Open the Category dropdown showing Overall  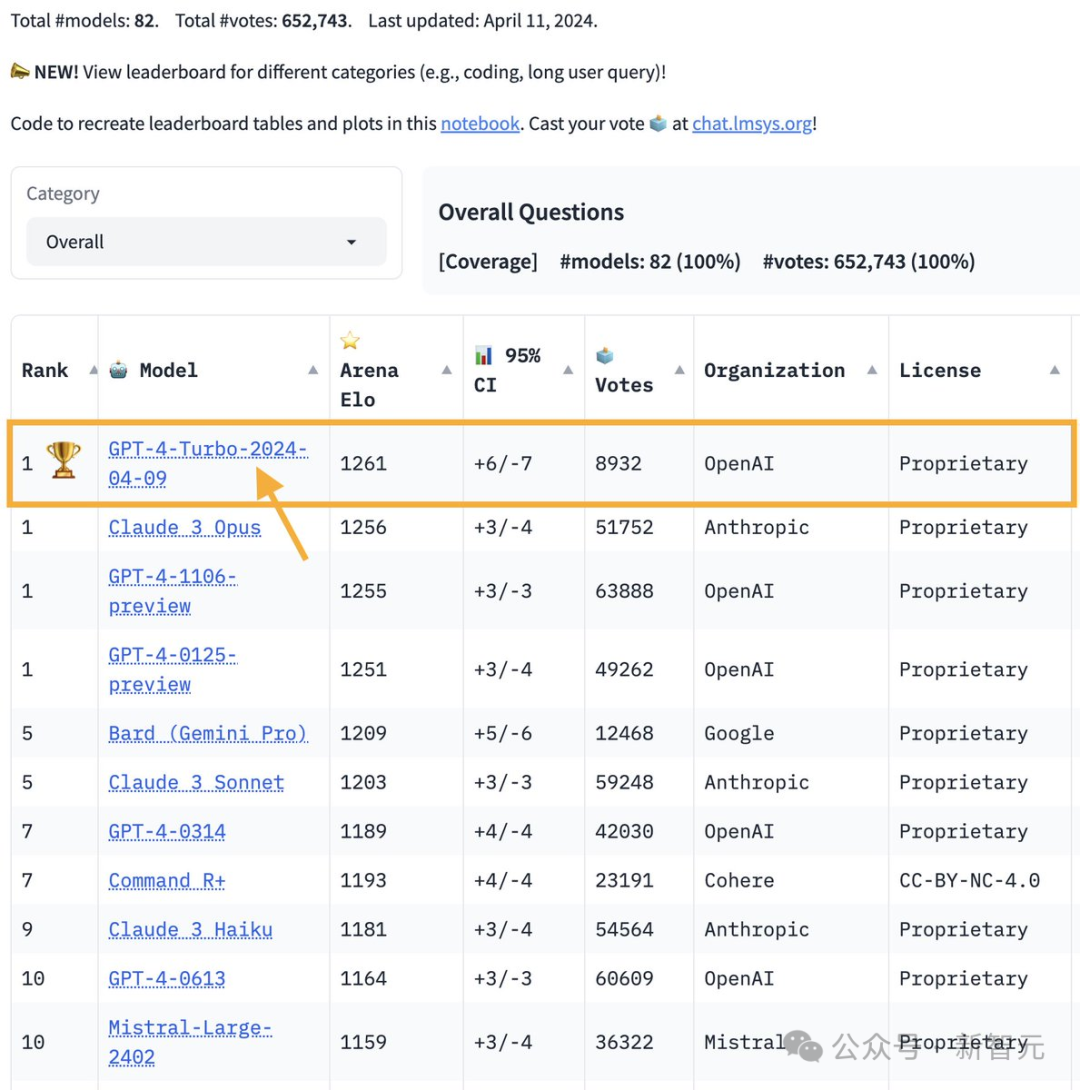(206, 242)
